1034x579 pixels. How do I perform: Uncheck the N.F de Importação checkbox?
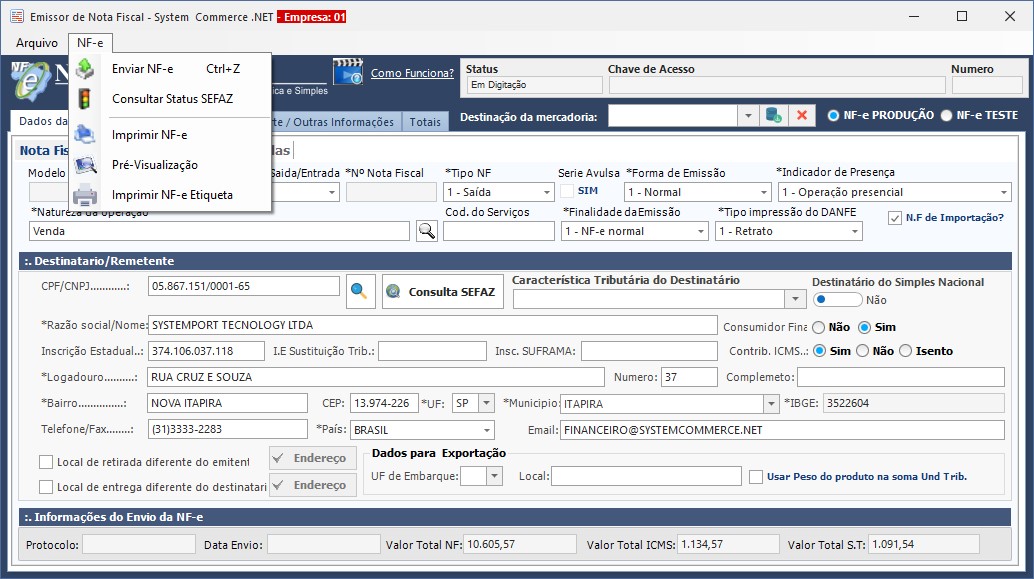point(895,218)
